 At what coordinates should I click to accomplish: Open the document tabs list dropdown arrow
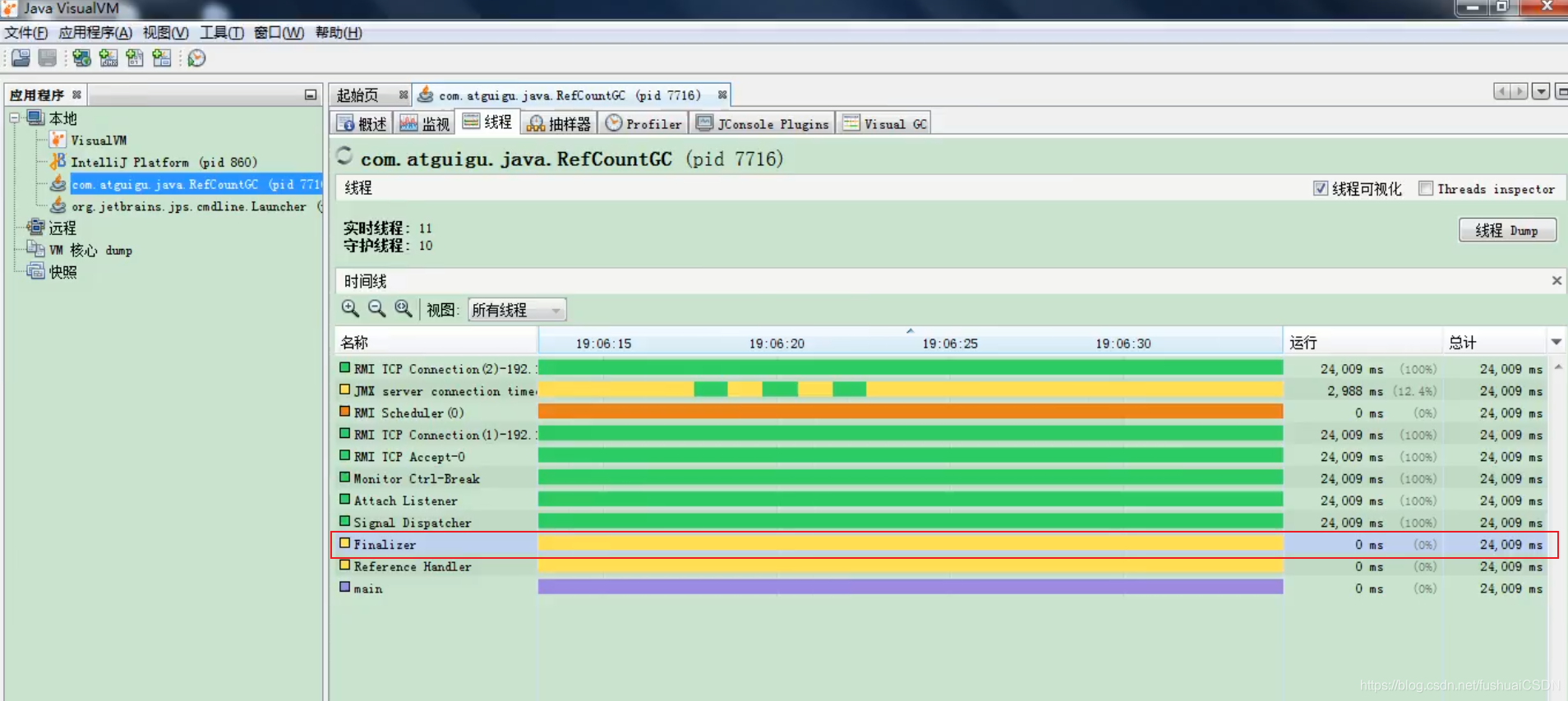point(1541,91)
